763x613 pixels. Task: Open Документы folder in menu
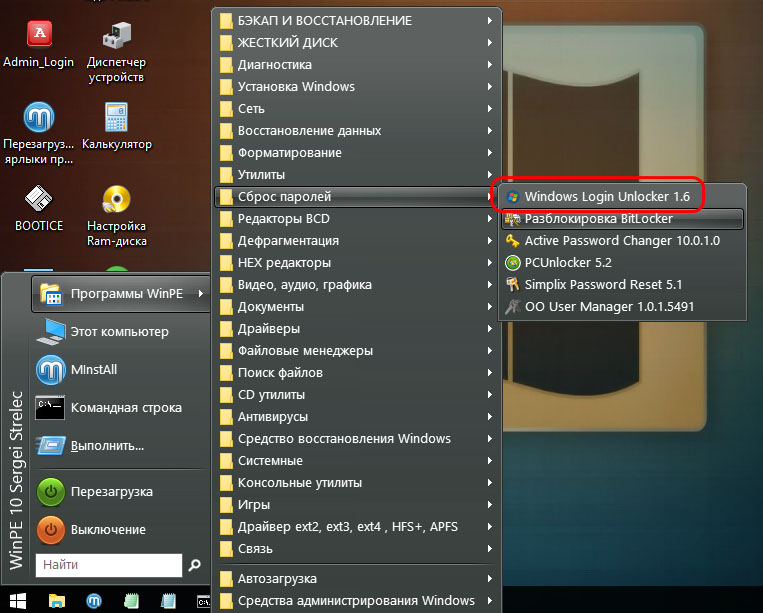coord(358,306)
